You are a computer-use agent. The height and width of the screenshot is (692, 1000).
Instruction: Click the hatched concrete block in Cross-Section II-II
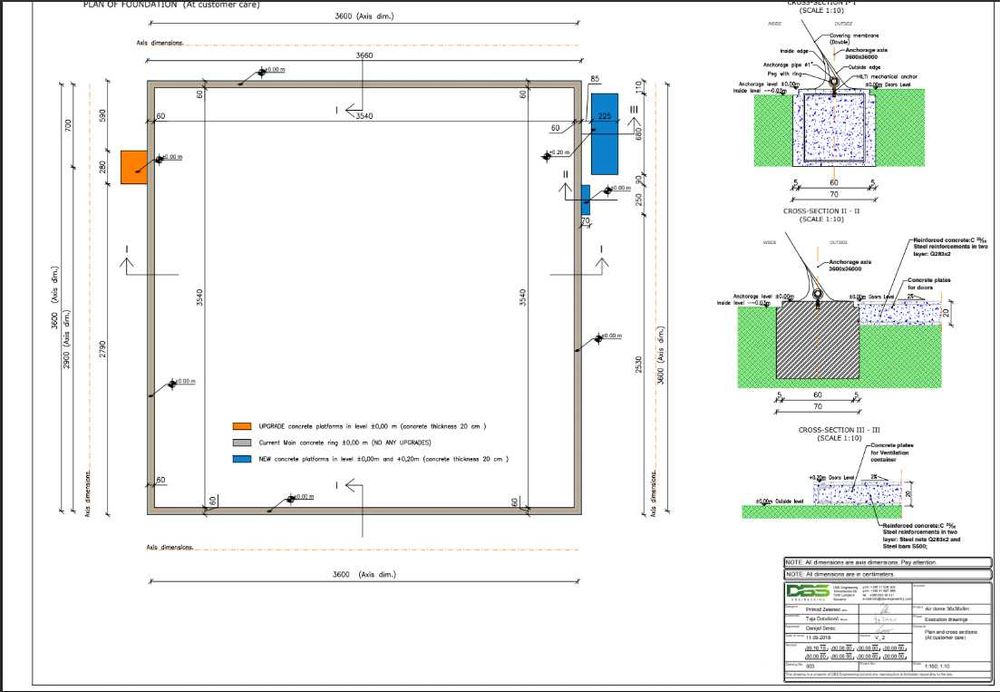tap(818, 340)
